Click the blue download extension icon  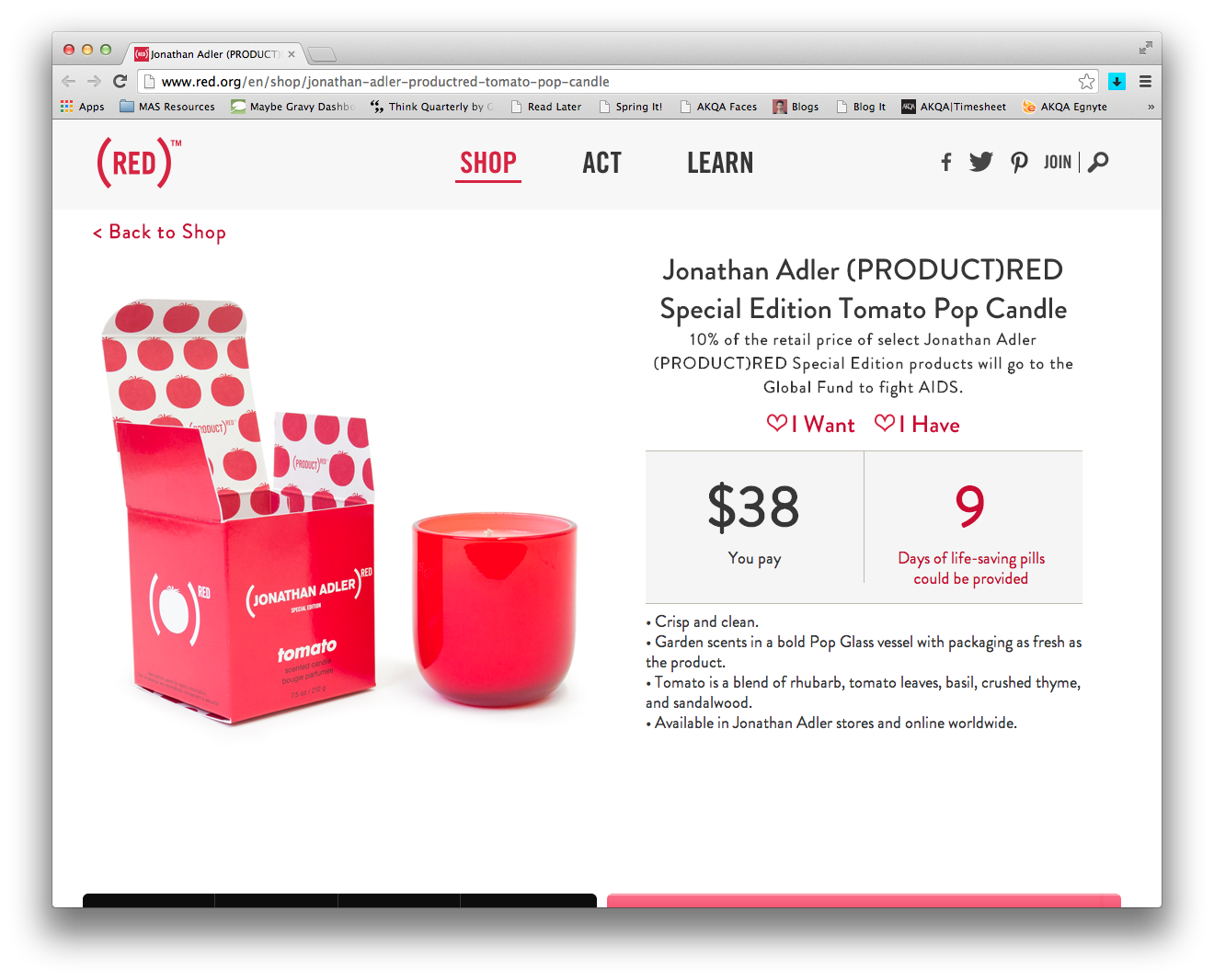click(x=1117, y=82)
